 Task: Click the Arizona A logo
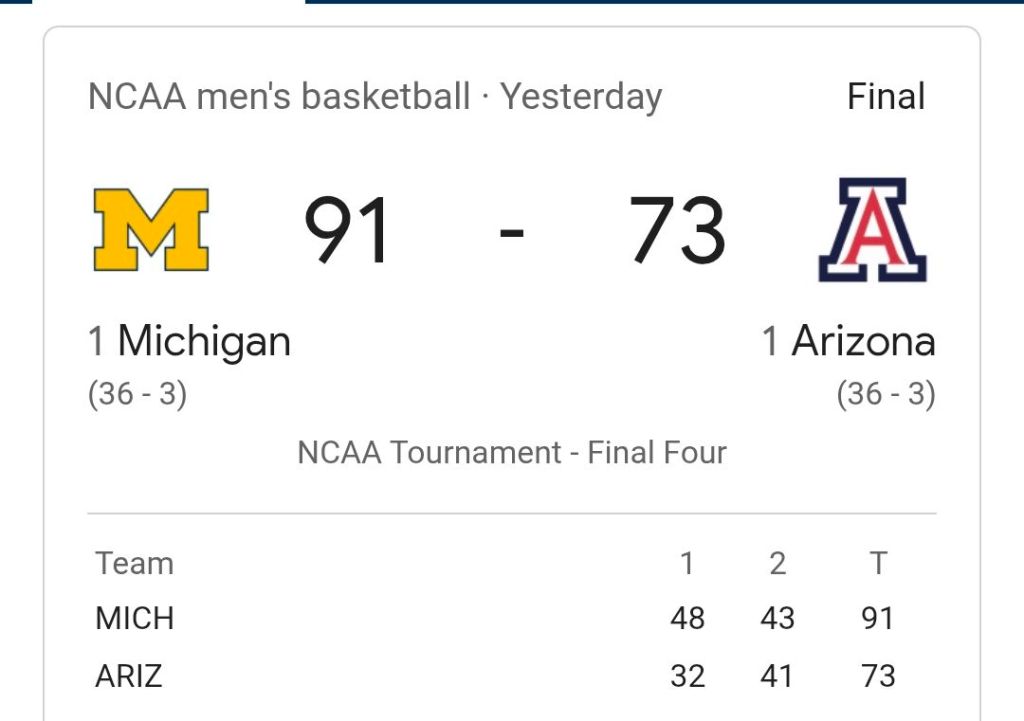pos(872,230)
